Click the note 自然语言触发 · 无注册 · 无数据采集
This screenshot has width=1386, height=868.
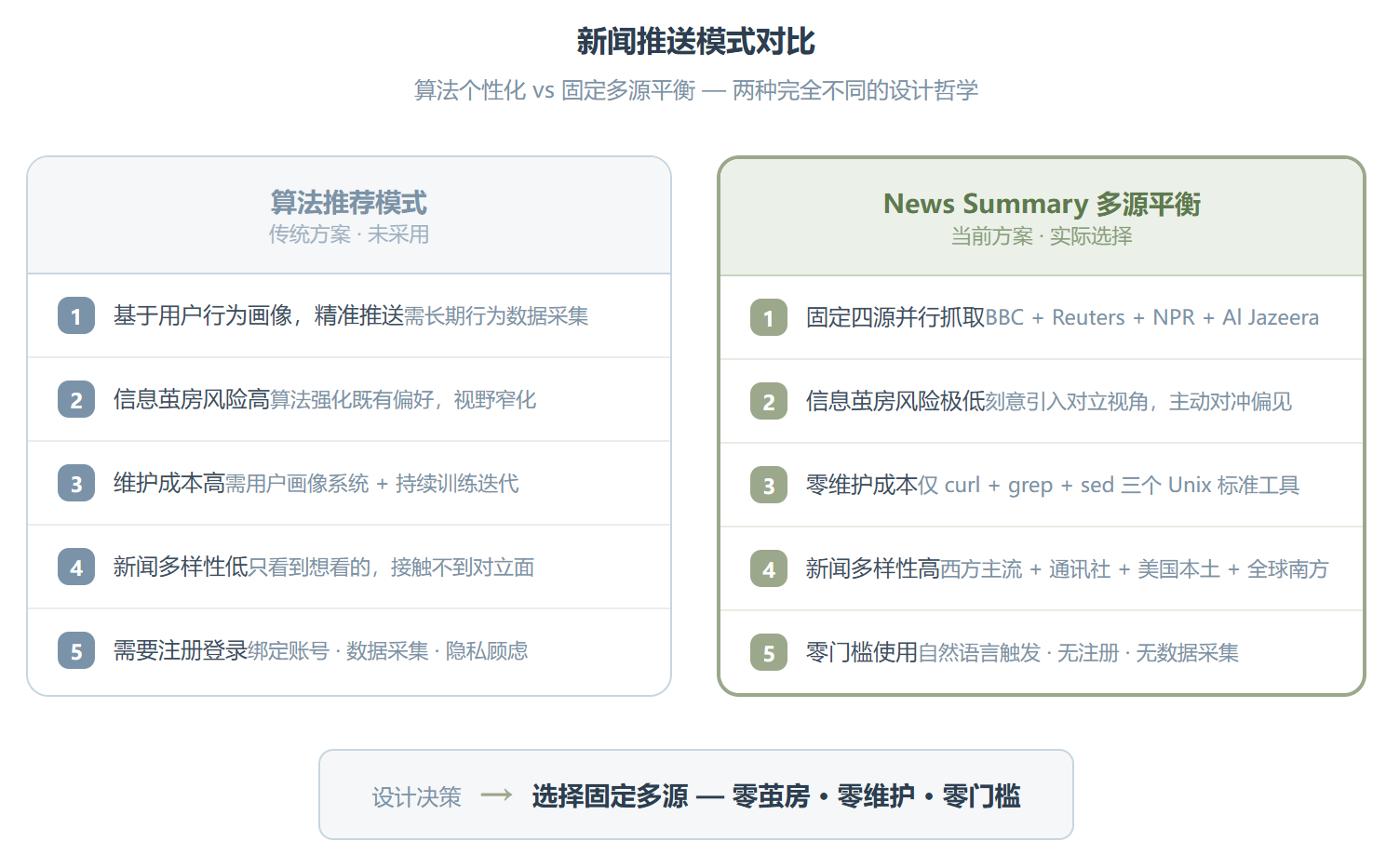[1079, 653]
